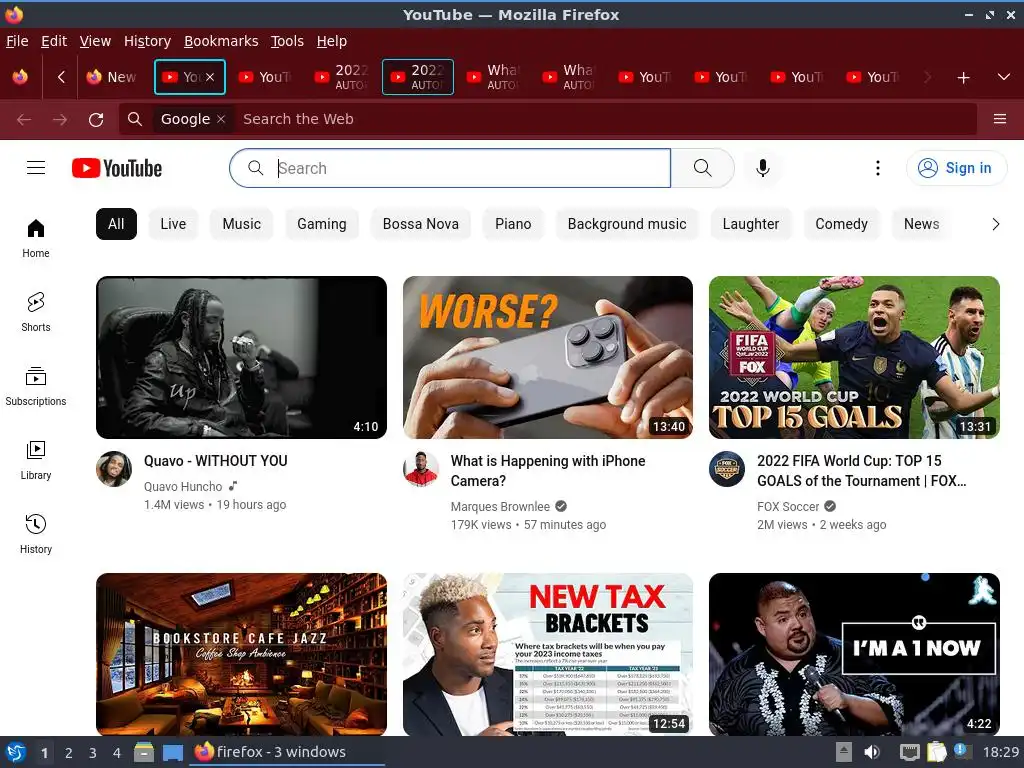
Task: Select the News filter chip
Action: [x=921, y=224]
